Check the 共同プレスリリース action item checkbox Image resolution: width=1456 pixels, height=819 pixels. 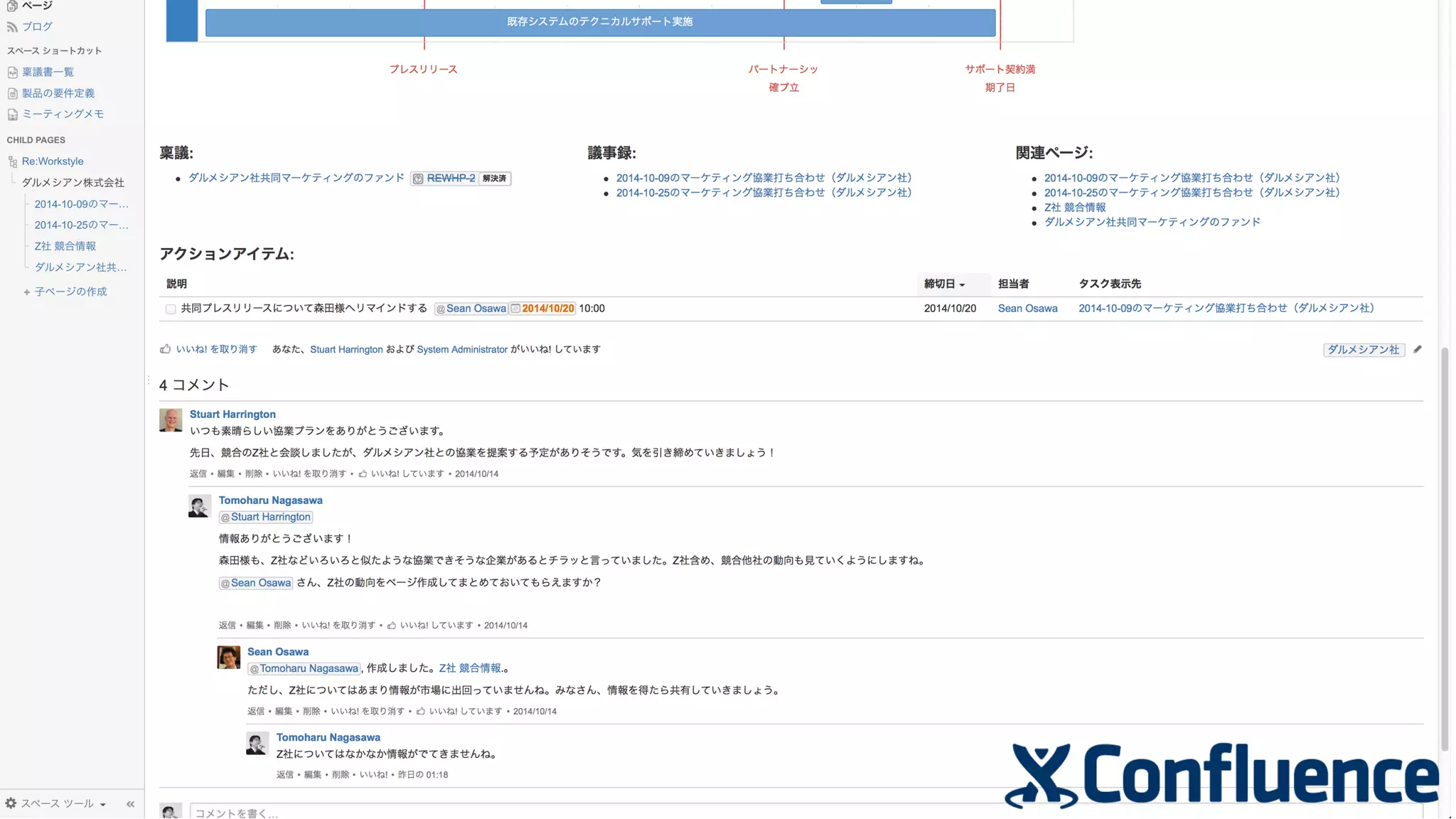pos(171,309)
